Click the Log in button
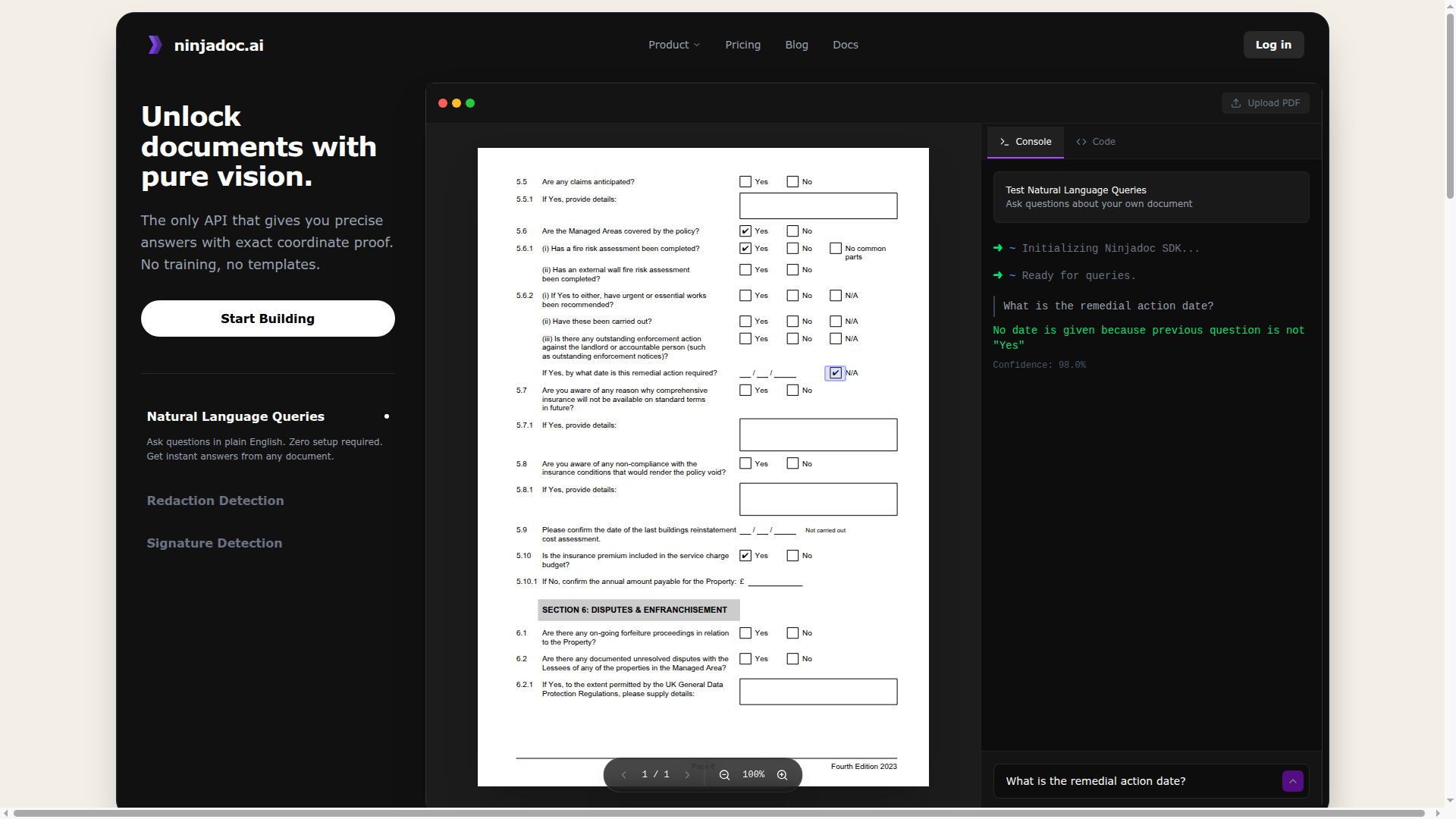The height and width of the screenshot is (819, 1456). coord(1273,45)
